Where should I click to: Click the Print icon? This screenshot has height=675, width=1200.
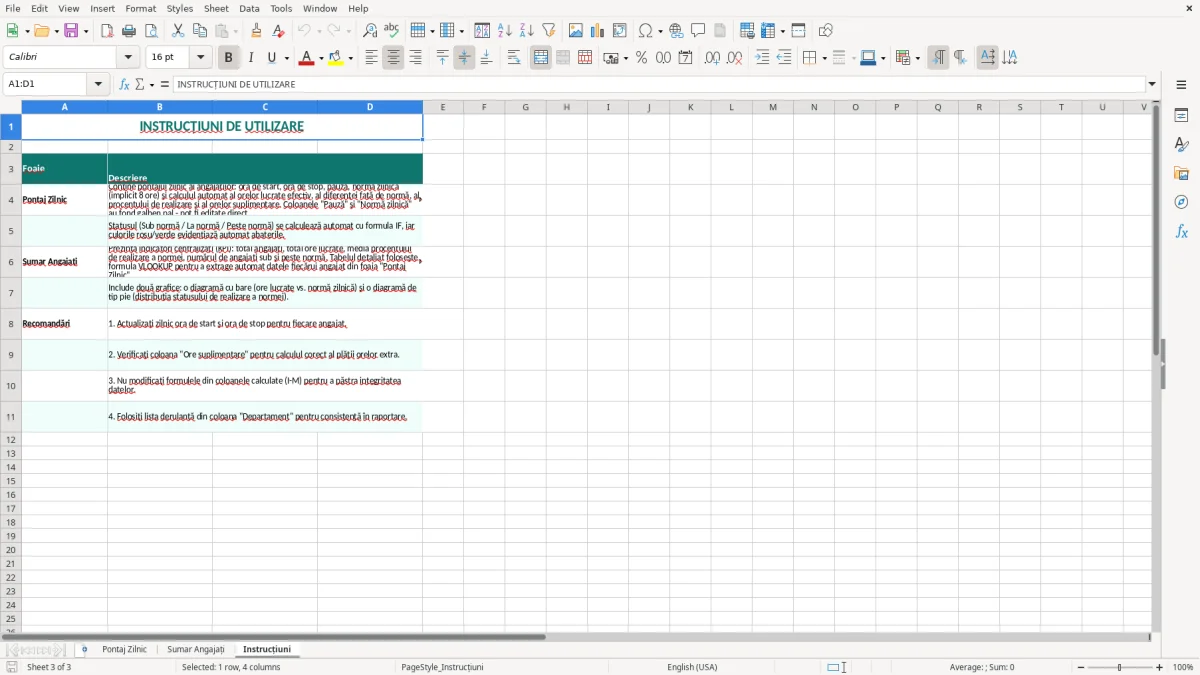(x=129, y=31)
